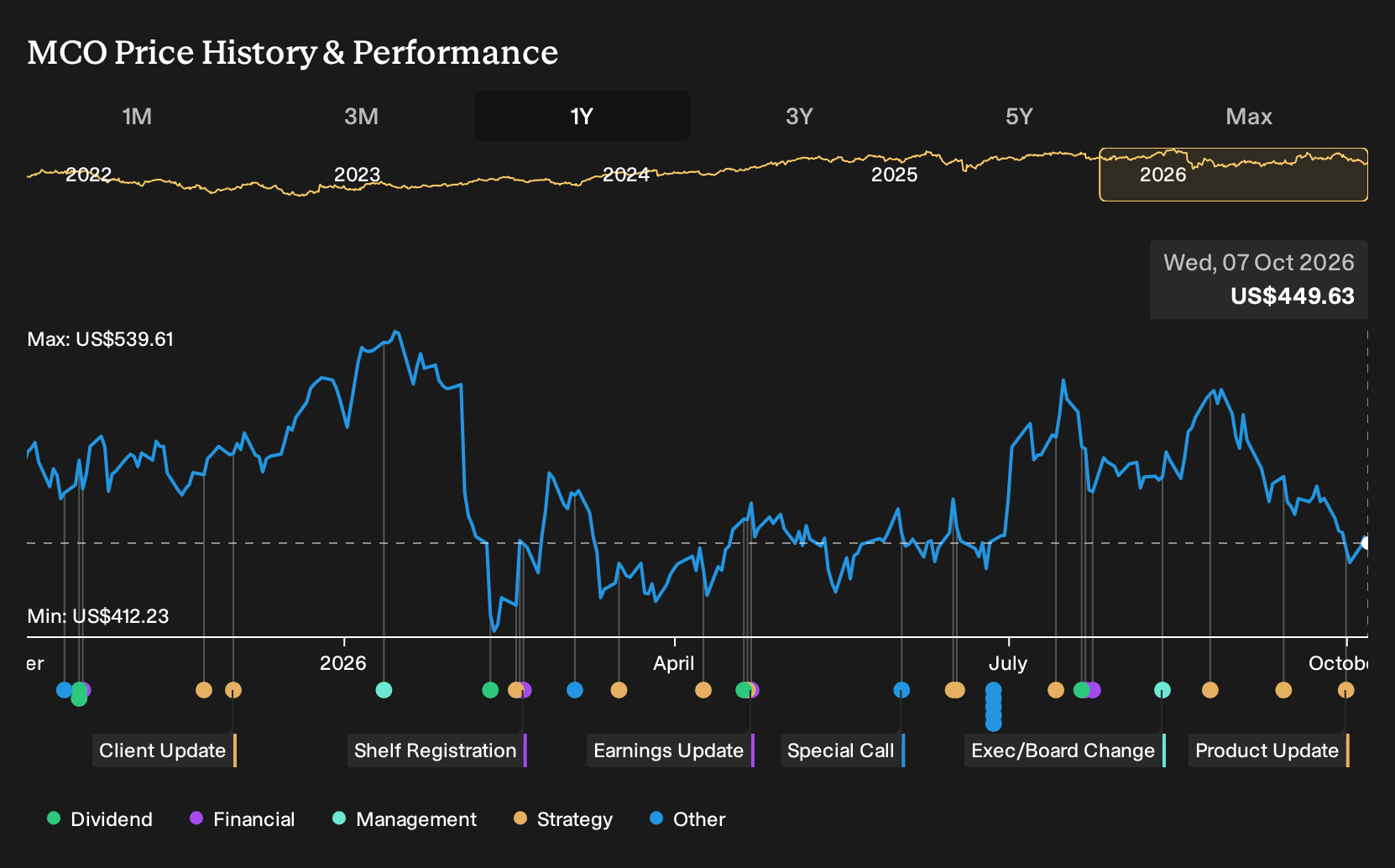Click the July axis label
Image resolution: width=1395 pixels, height=868 pixels.
1008,663
